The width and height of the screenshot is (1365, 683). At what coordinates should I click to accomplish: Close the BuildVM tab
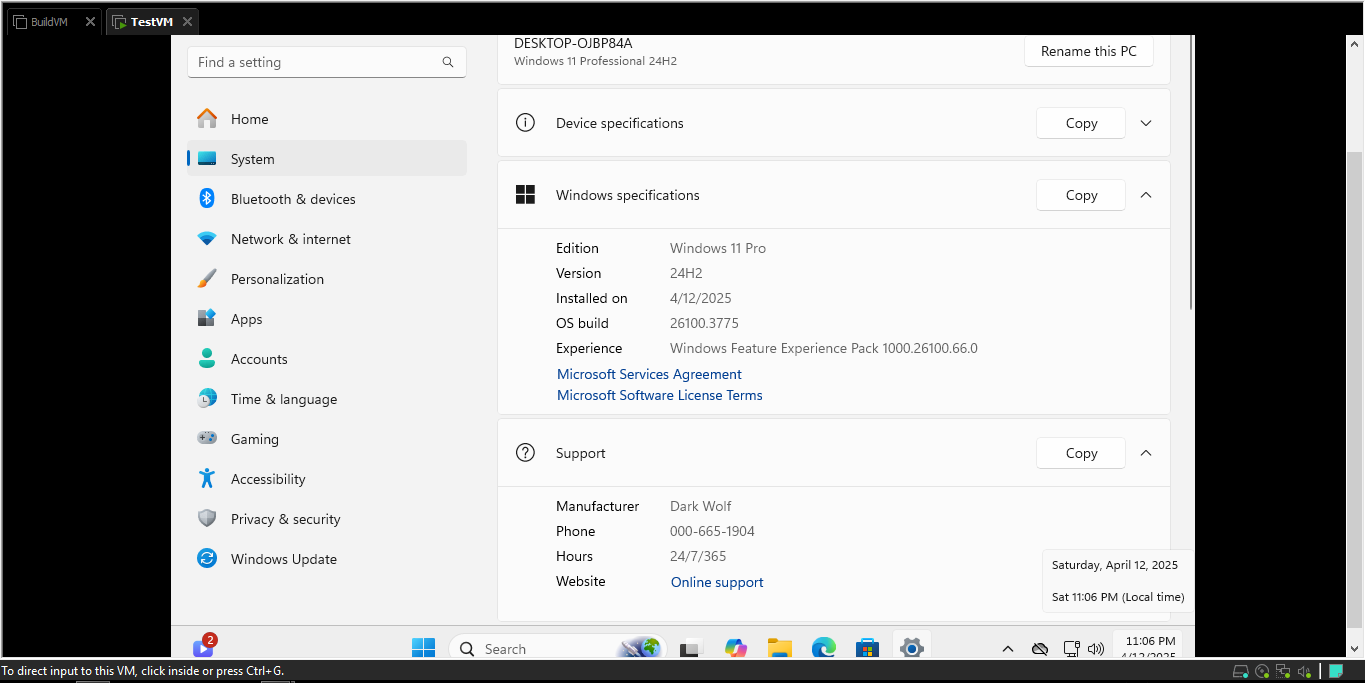90,22
